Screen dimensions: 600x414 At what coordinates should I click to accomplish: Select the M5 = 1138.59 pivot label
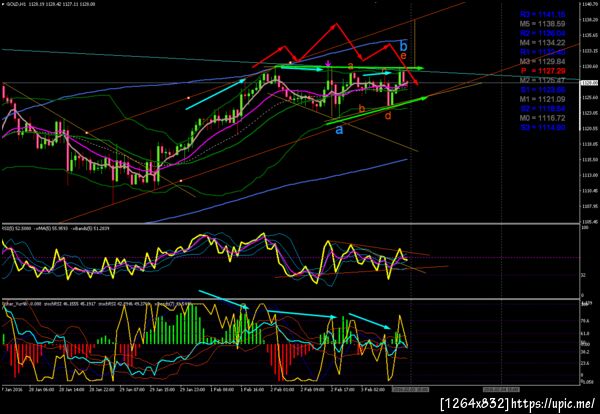(x=542, y=24)
